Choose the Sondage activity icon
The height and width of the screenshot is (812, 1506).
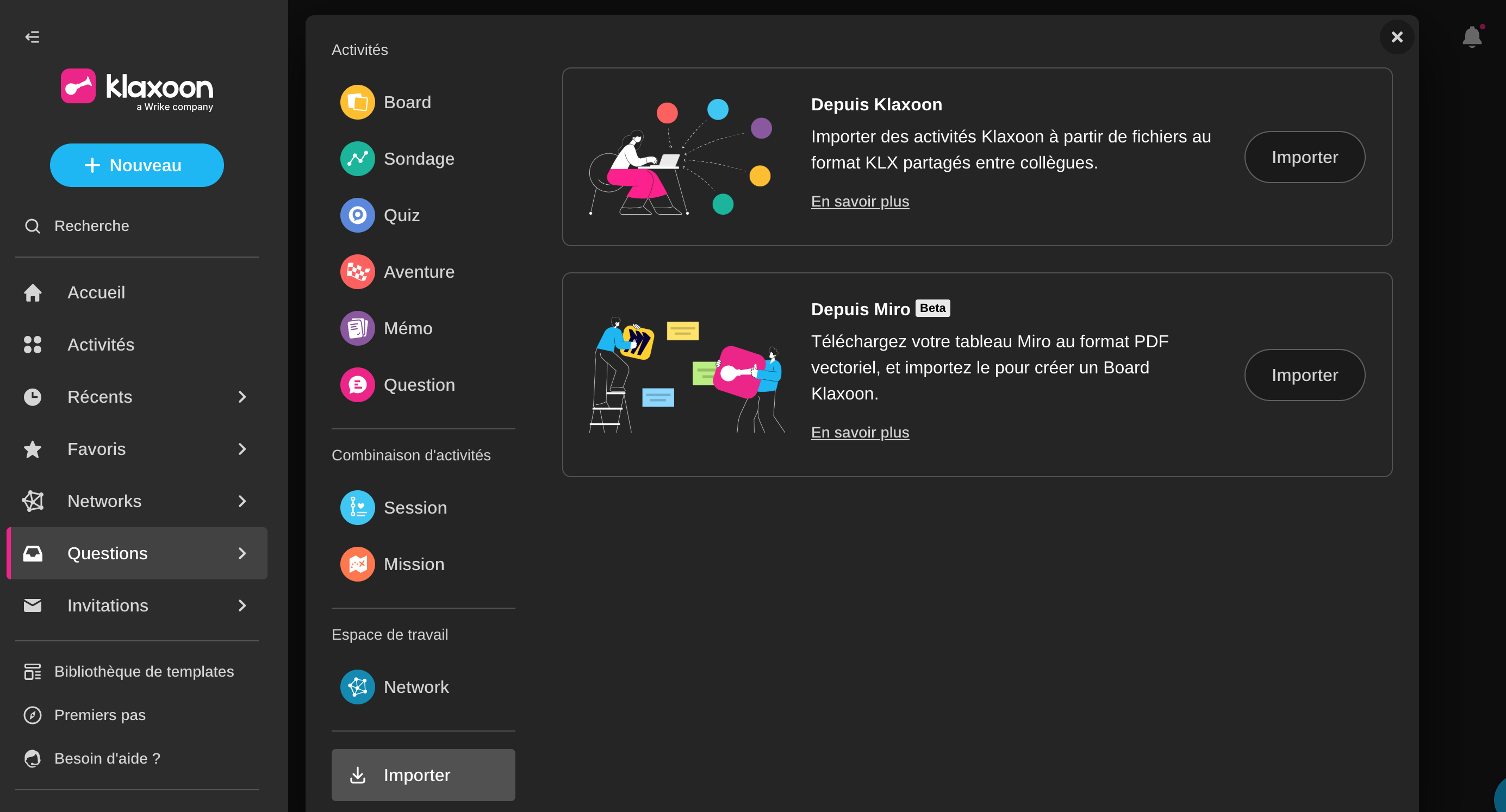[357, 158]
